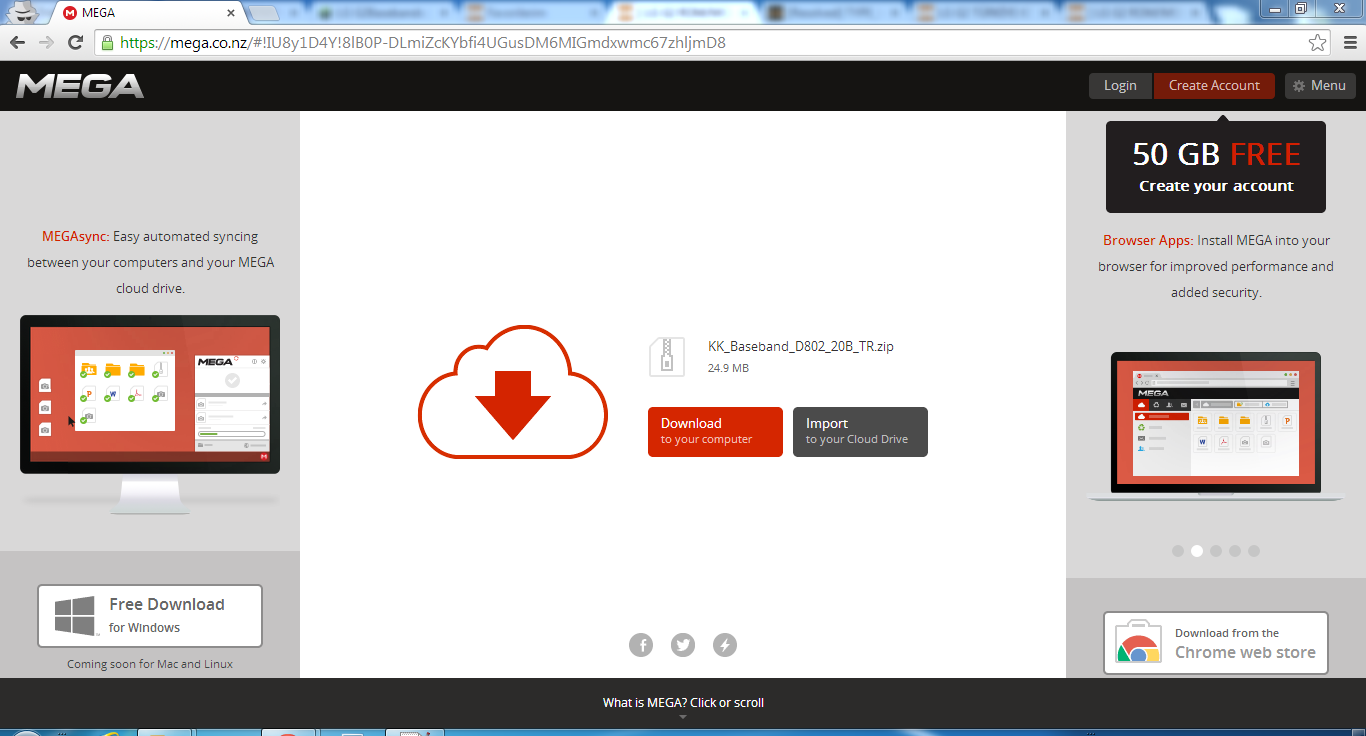Open the Twitter share icon
This screenshot has width=1366, height=736.
[683, 645]
